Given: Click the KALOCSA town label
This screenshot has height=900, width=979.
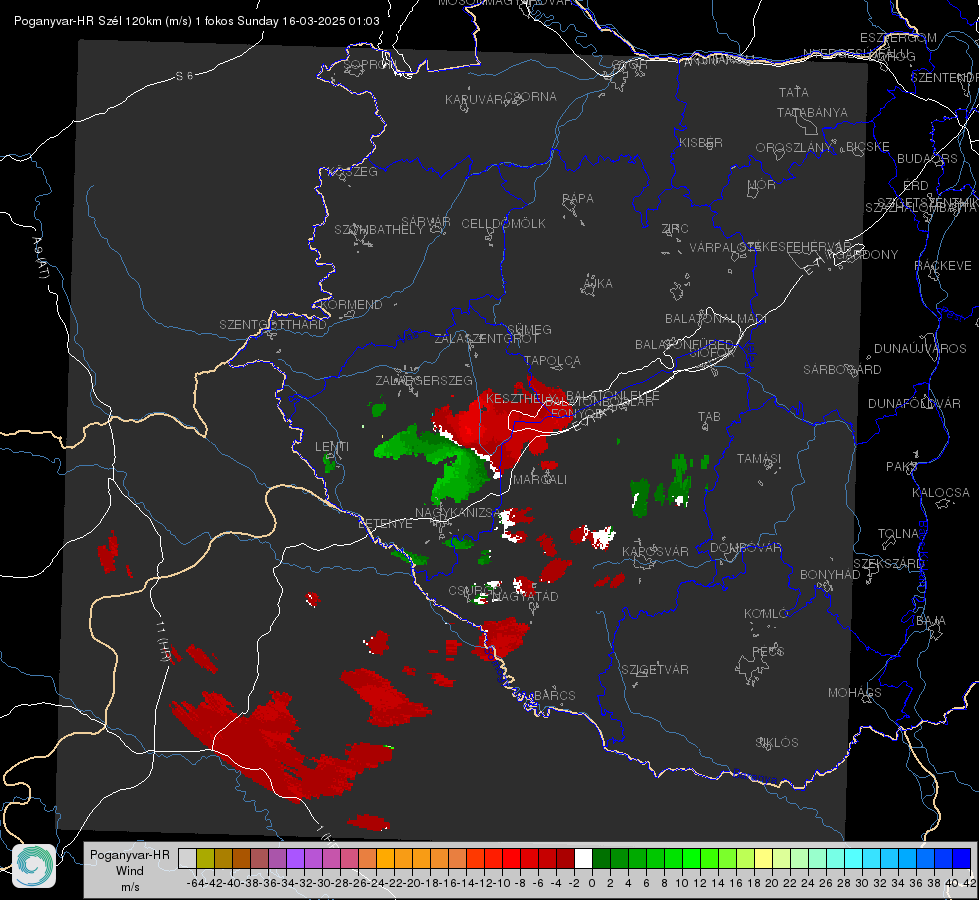Looking at the screenshot, I should [x=941, y=493].
